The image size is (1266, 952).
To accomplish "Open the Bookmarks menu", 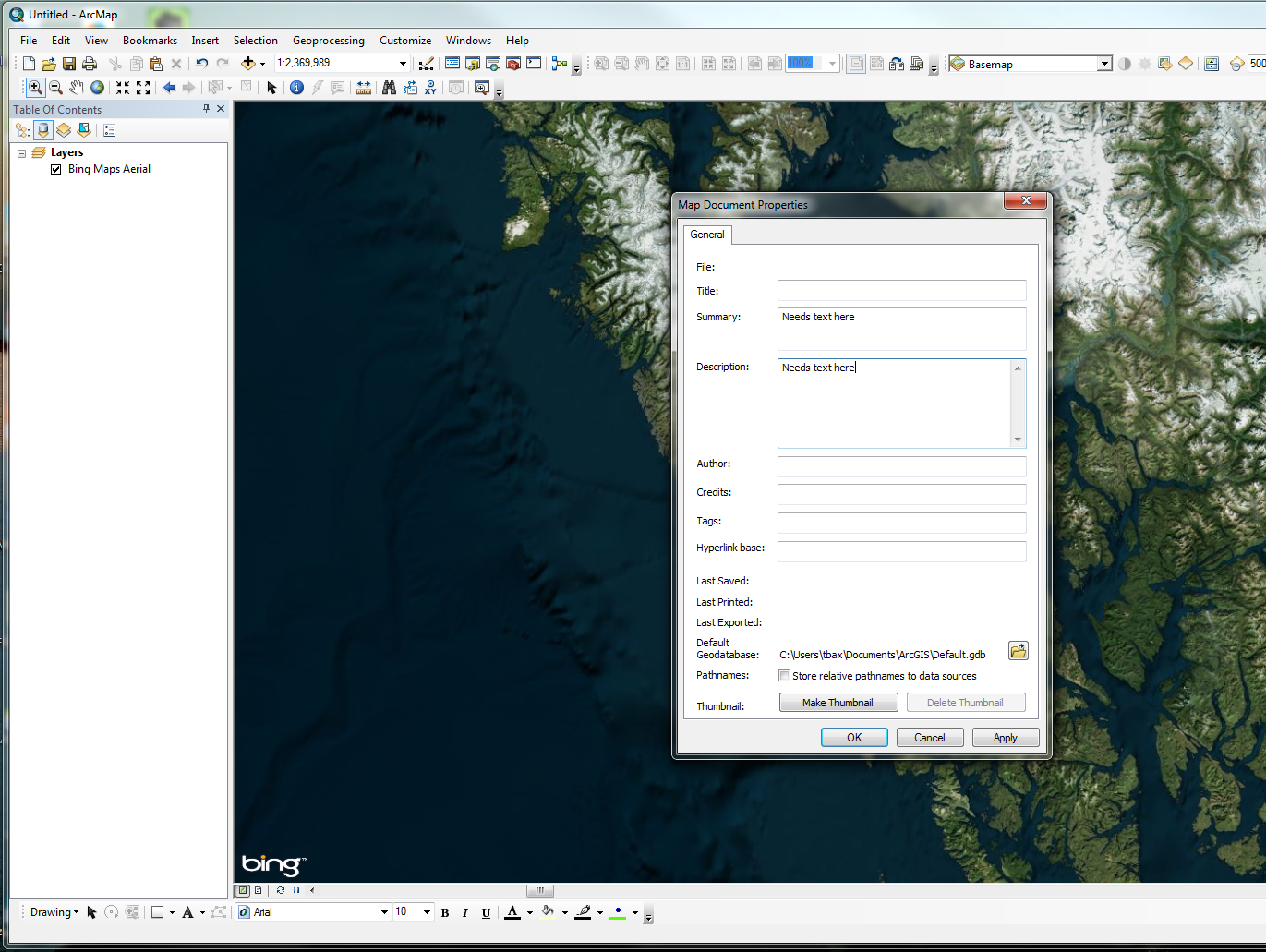I will [x=150, y=41].
